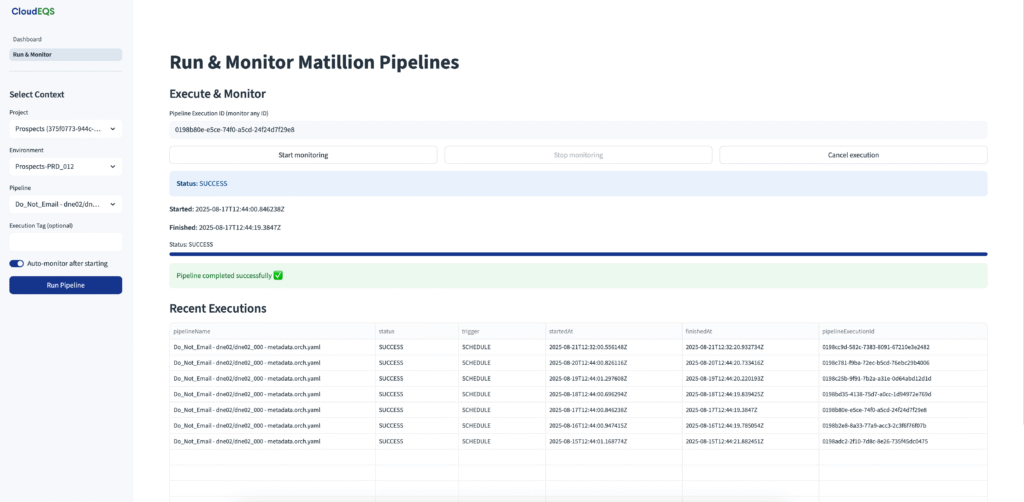Focus the Pipeline Execution ID input
1024x502 pixels.
pos(578,129)
